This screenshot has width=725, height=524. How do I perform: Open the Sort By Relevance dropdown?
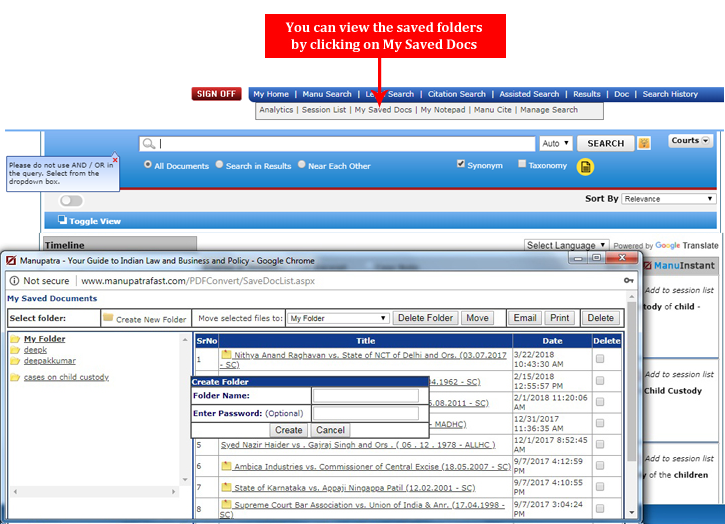point(668,199)
